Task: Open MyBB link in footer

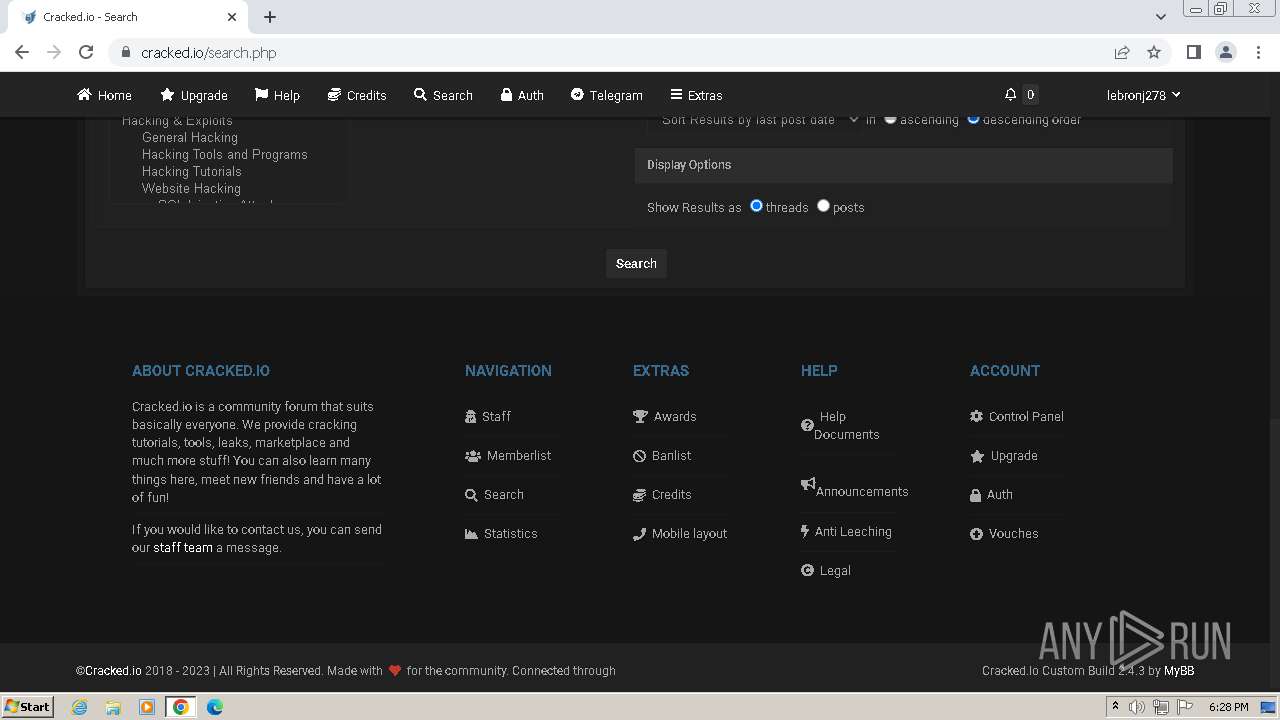Action: (1179, 670)
